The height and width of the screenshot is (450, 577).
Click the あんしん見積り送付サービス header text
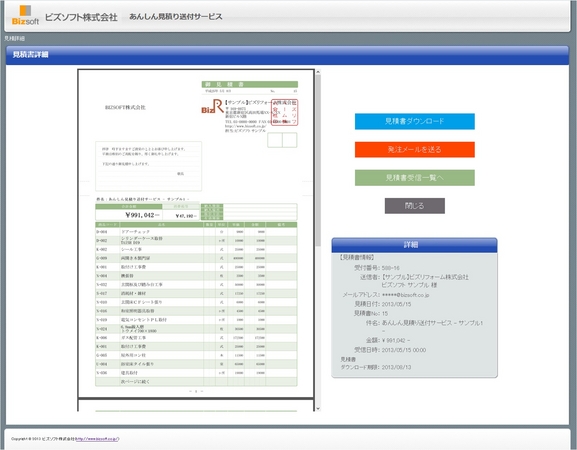(176, 17)
